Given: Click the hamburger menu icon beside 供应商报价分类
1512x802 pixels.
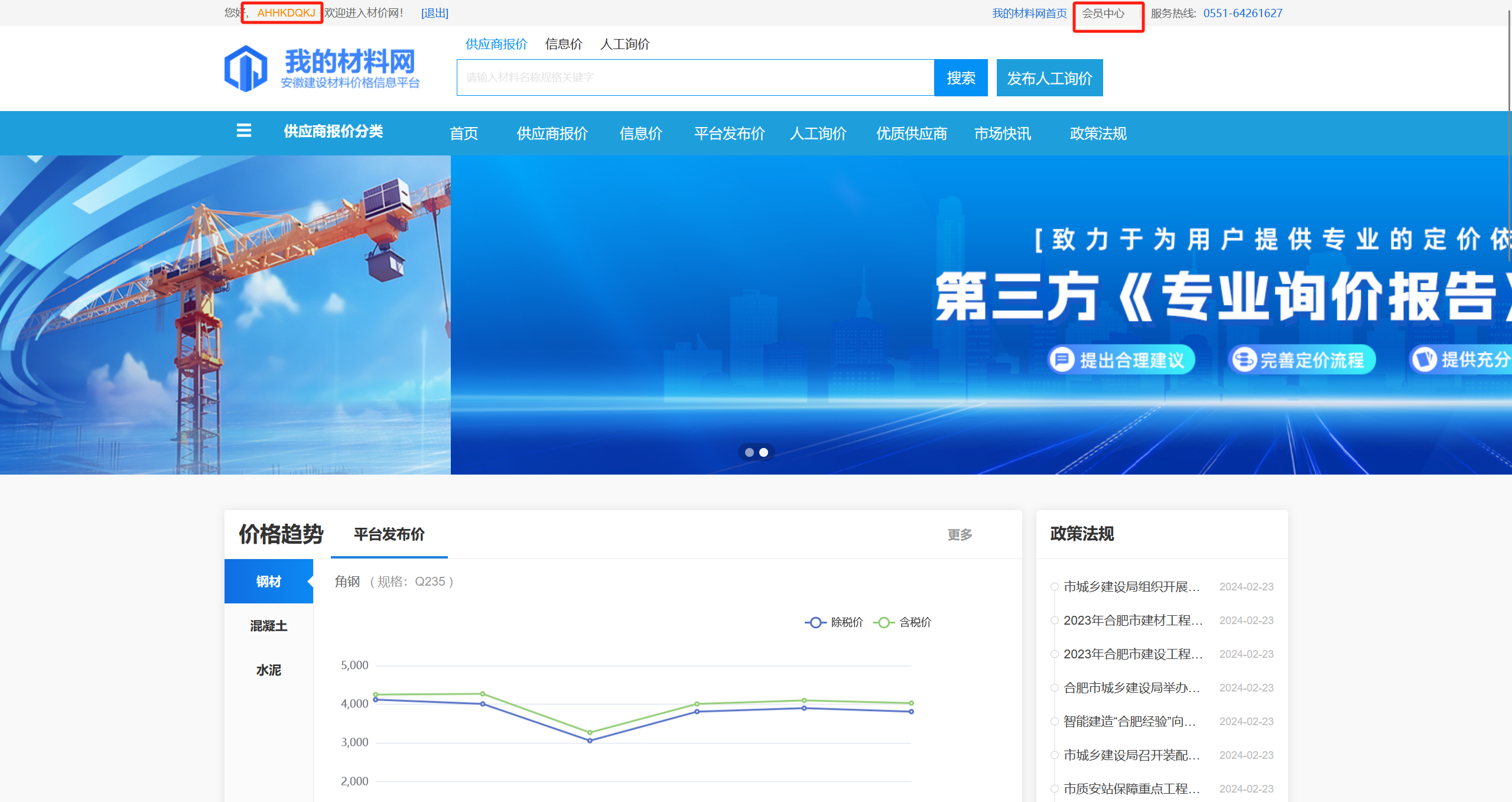Looking at the screenshot, I should 244,131.
